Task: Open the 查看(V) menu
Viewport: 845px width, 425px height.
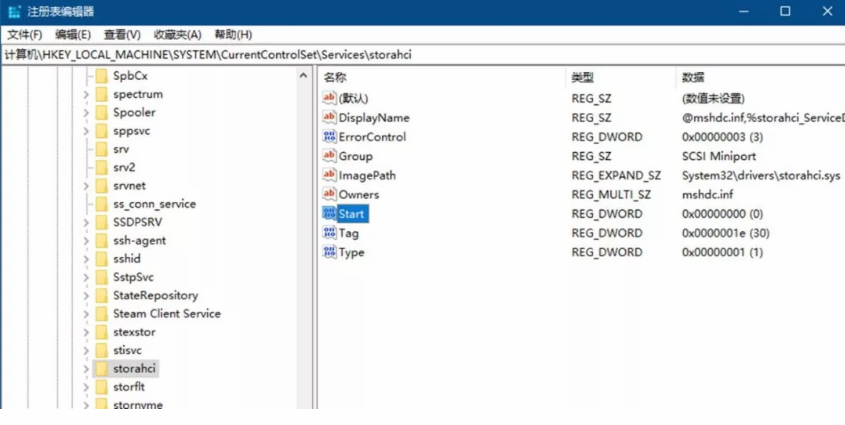Action: point(122,35)
